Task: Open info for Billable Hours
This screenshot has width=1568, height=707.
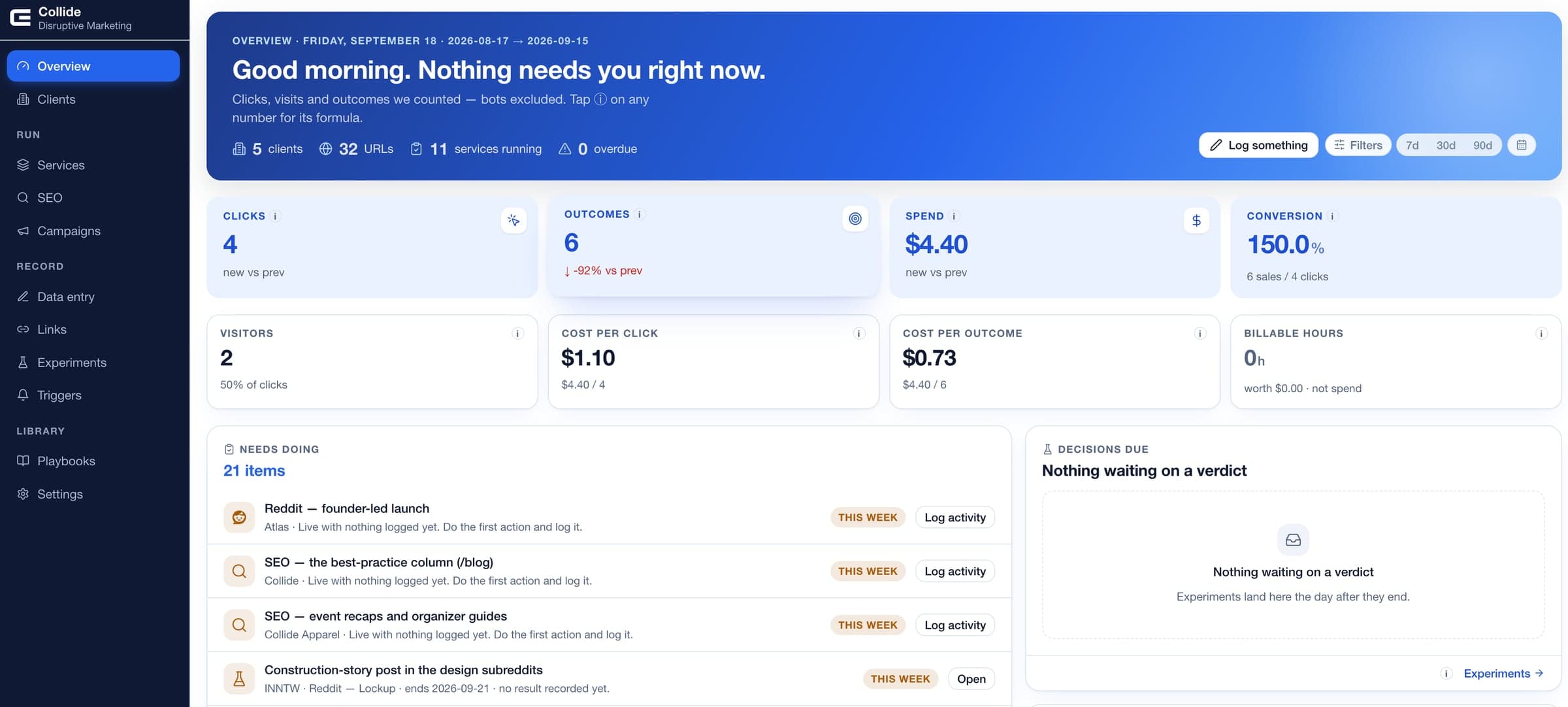Action: pyautogui.click(x=1541, y=334)
